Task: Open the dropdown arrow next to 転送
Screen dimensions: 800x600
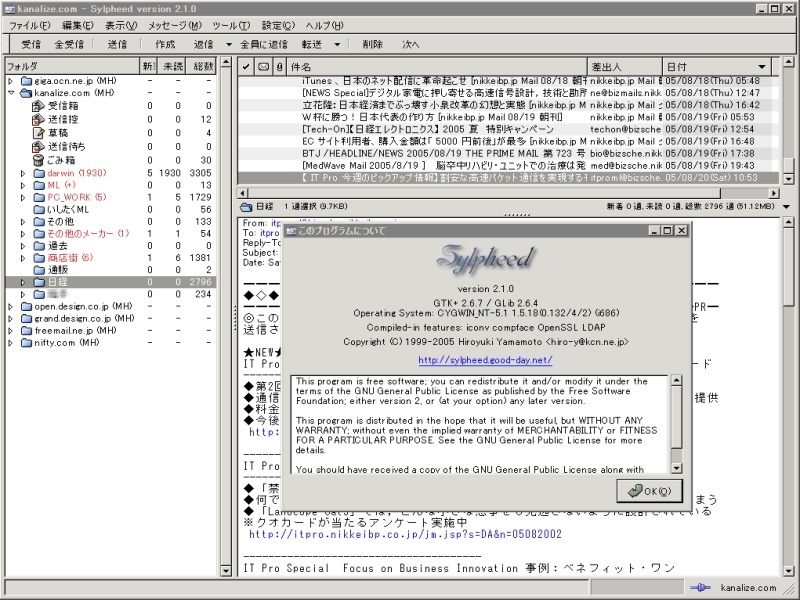Action: [x=337, y=45]
